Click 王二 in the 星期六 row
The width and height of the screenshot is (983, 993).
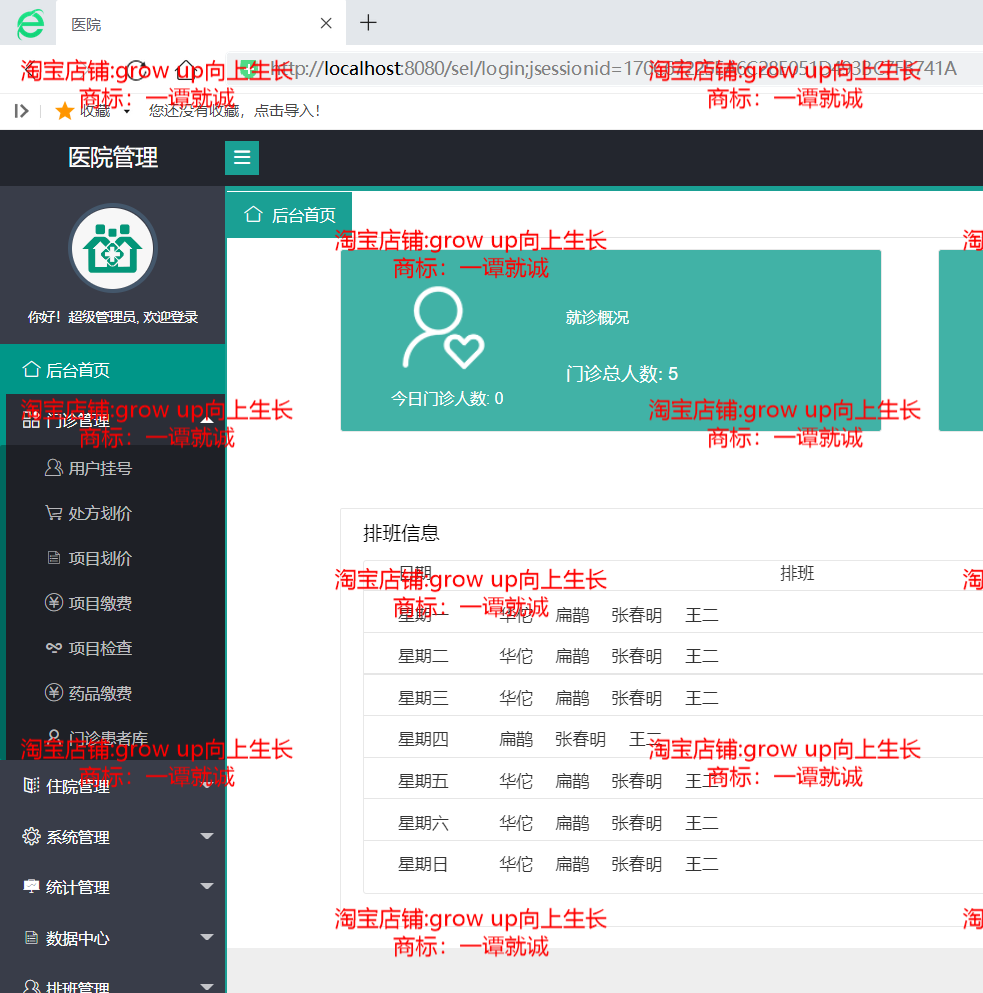coord(702,823)
